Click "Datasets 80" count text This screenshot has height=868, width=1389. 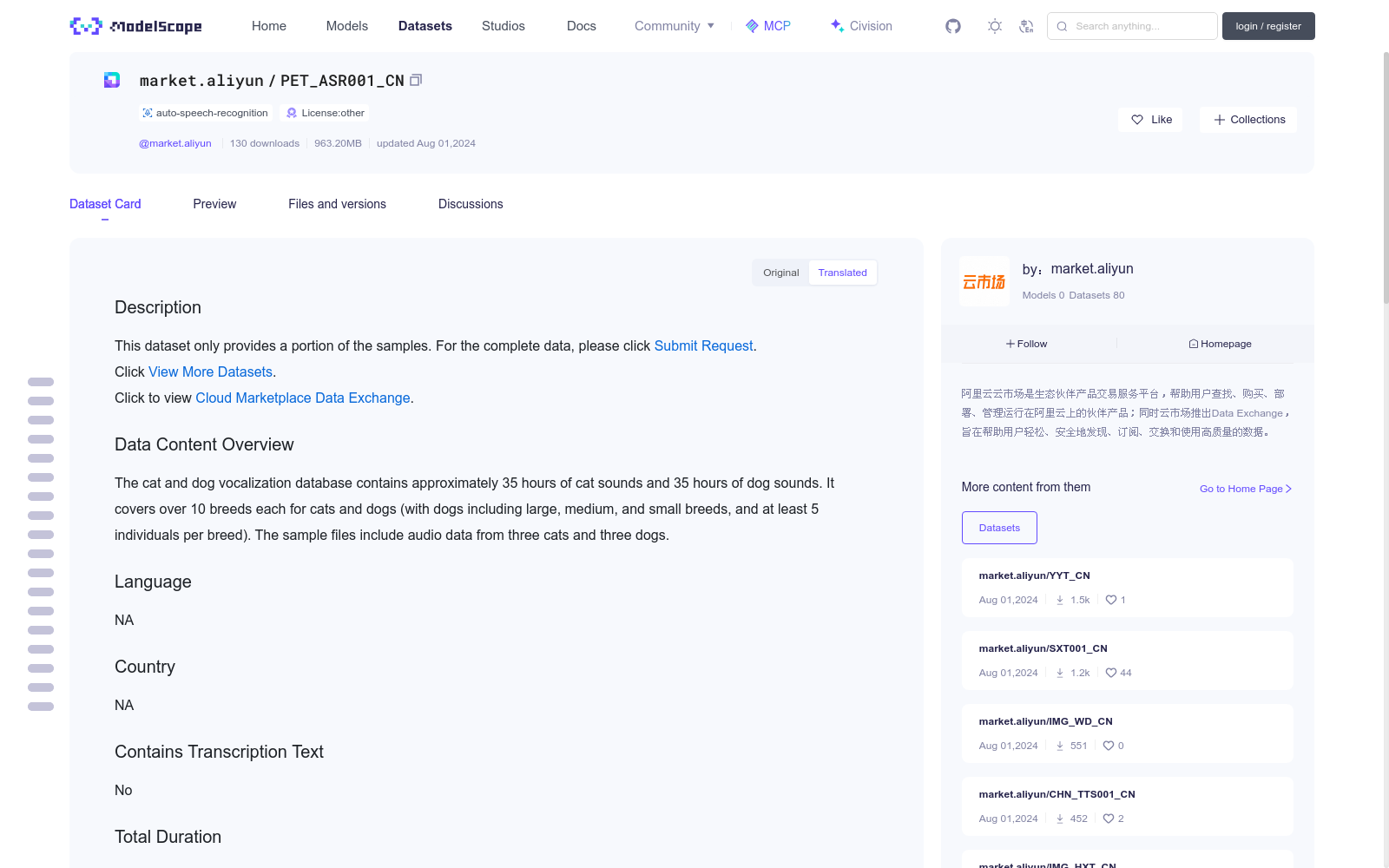[1097, 295]
